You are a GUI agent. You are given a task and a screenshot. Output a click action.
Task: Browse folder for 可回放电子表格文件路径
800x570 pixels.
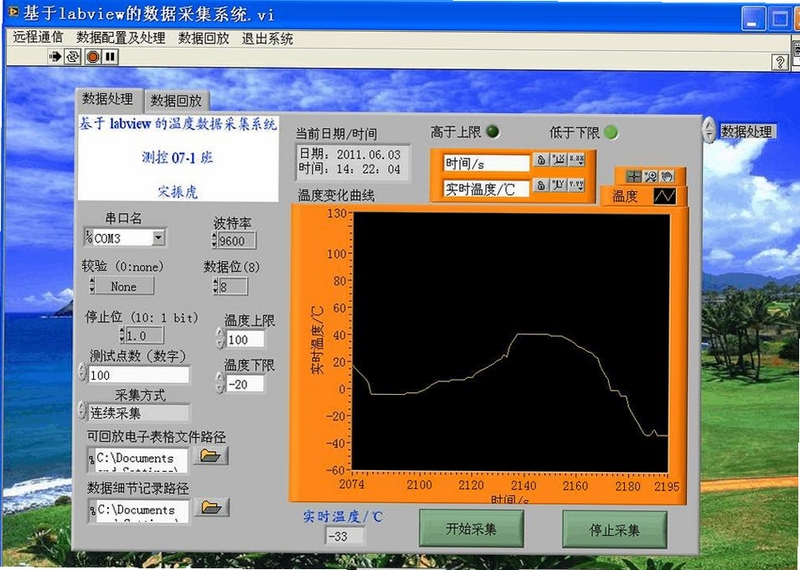point(210,455)
